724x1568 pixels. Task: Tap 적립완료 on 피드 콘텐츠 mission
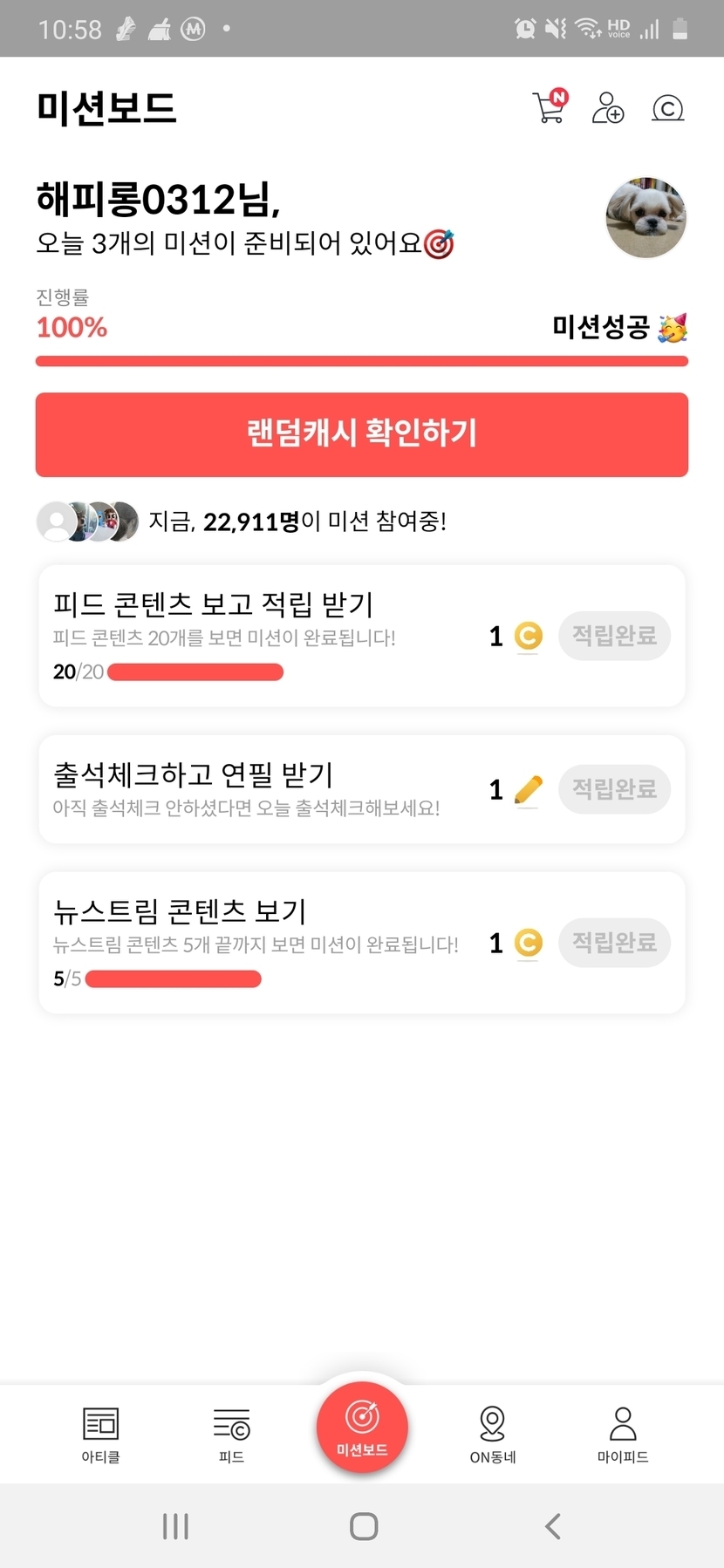coord(614,636)
